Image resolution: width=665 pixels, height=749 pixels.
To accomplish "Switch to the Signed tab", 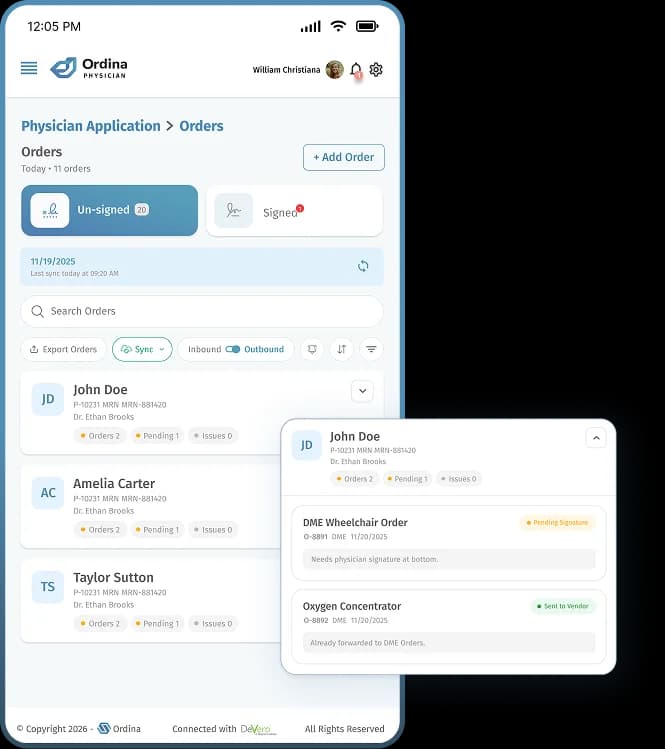I will point(294,211).
